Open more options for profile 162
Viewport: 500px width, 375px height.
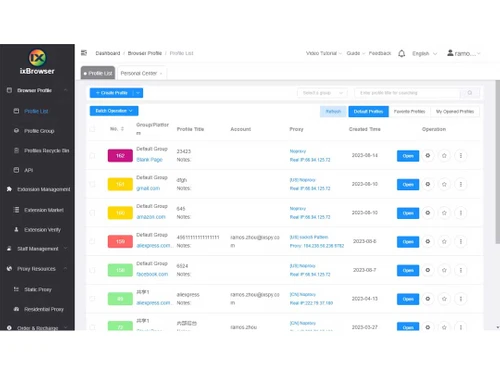(461, 156)
